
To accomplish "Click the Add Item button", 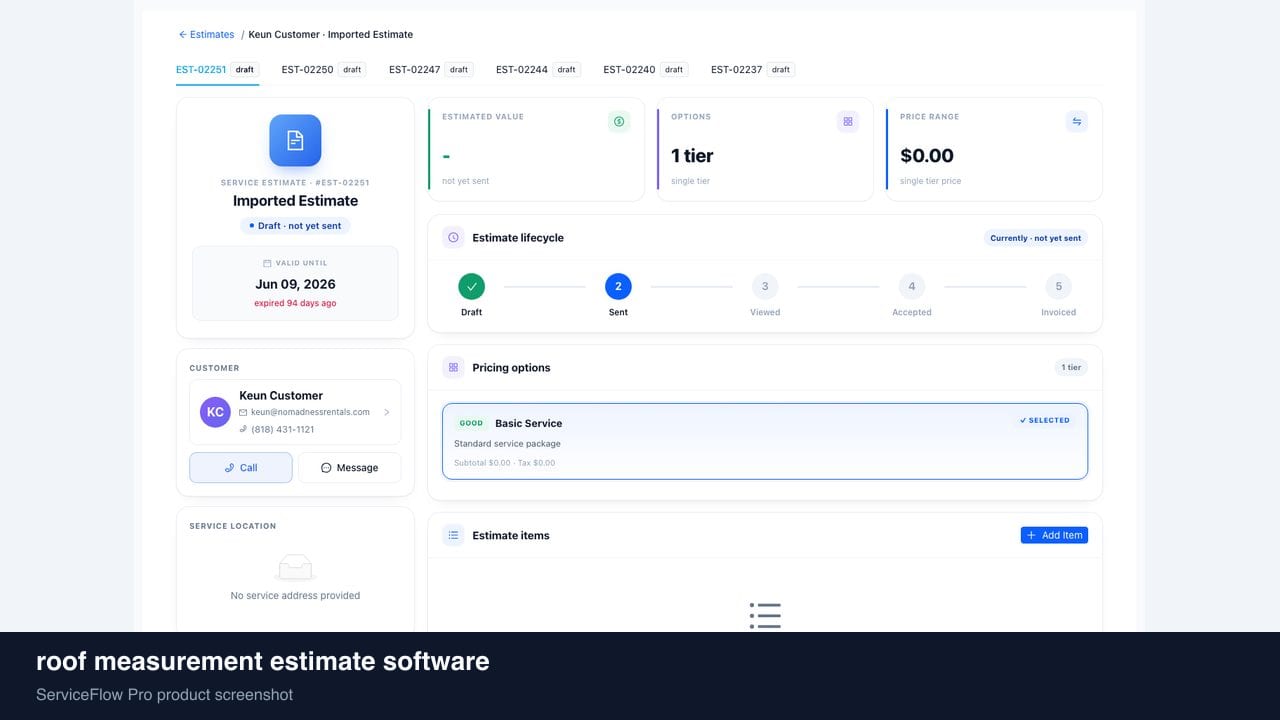I will [1054, 536].
